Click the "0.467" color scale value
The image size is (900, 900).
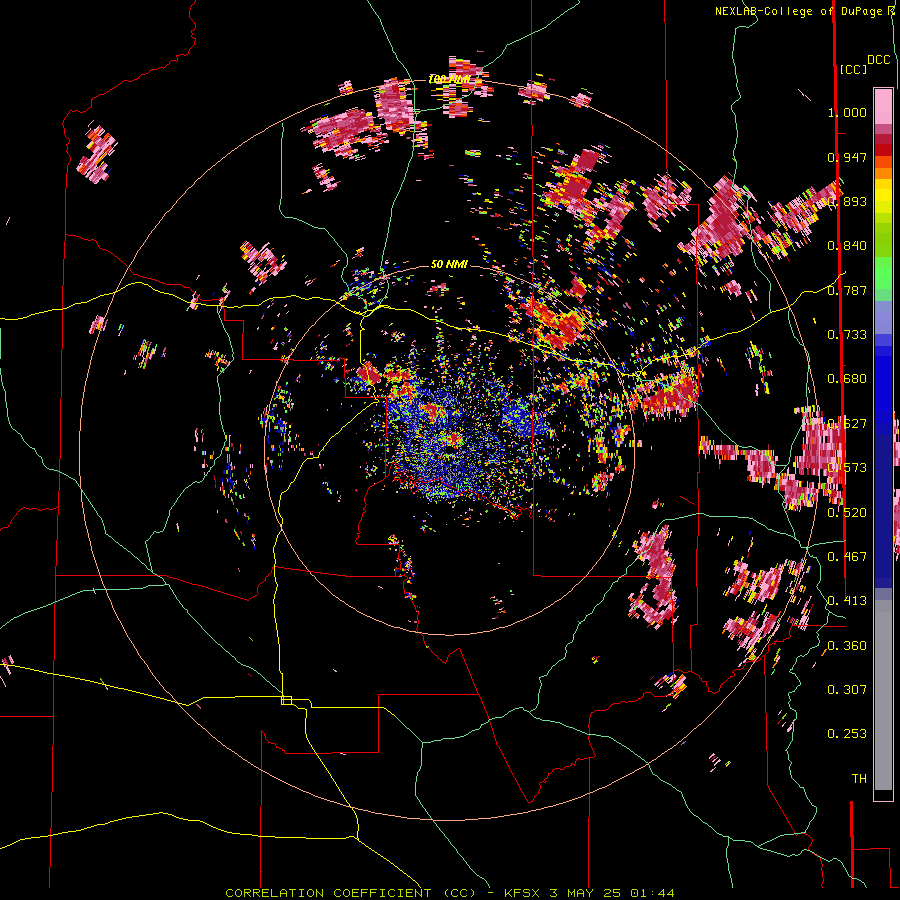tap(847, 557)
